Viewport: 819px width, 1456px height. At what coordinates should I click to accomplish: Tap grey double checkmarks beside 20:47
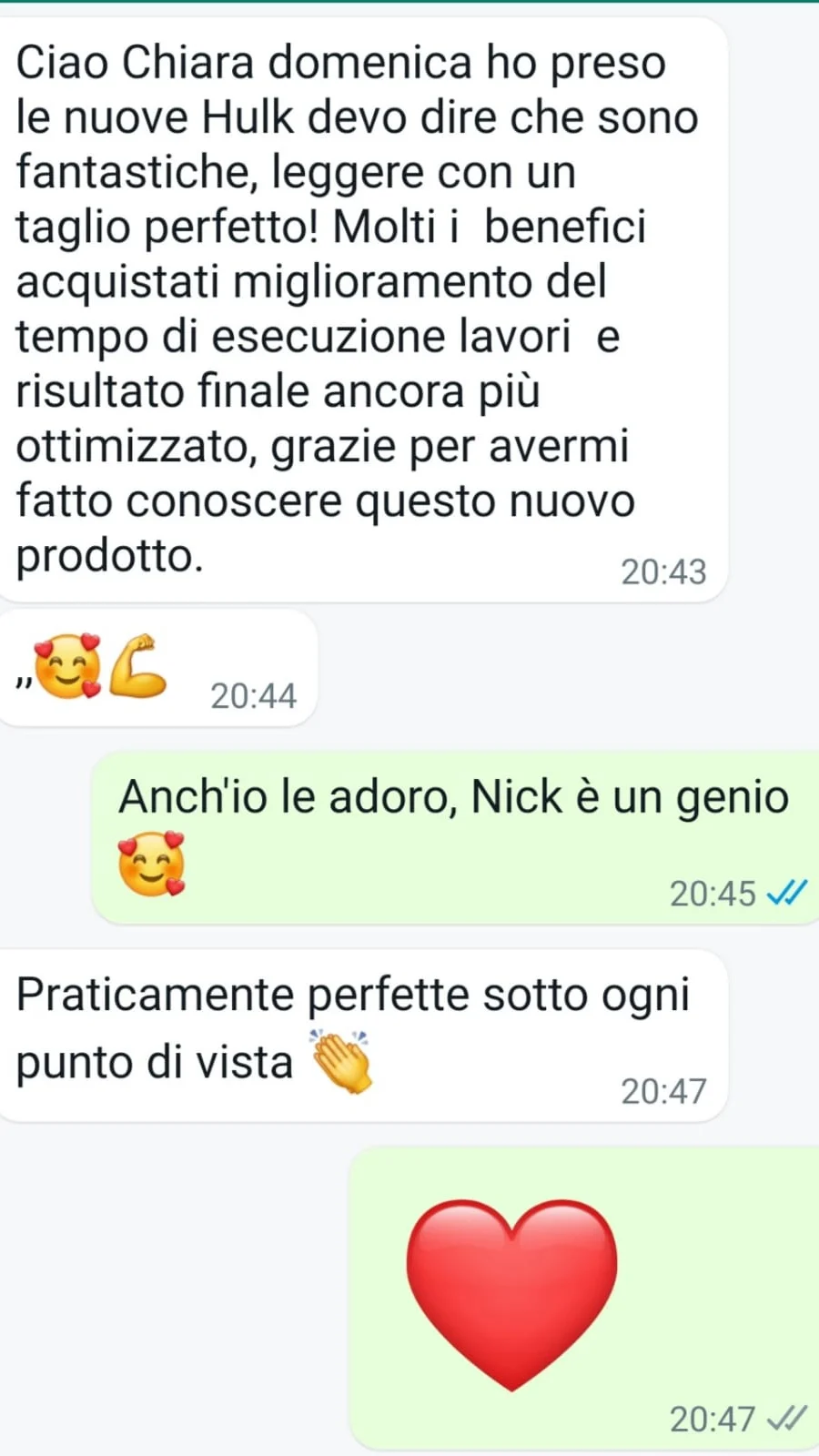pos(787,1418)
